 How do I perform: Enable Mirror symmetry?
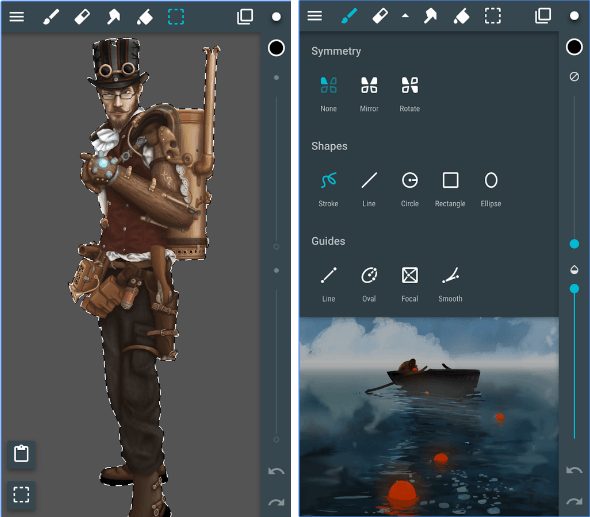pyautogui.click(x=369, y=94)
